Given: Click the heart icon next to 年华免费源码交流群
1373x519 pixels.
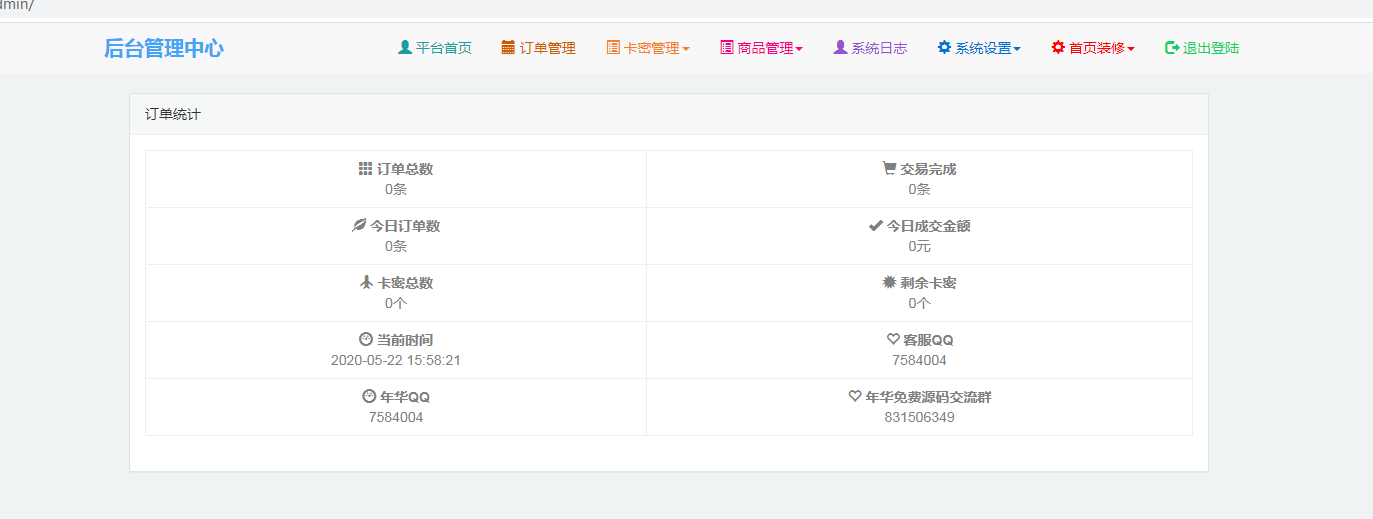Looking at the screenshot, I should (855, 397).
